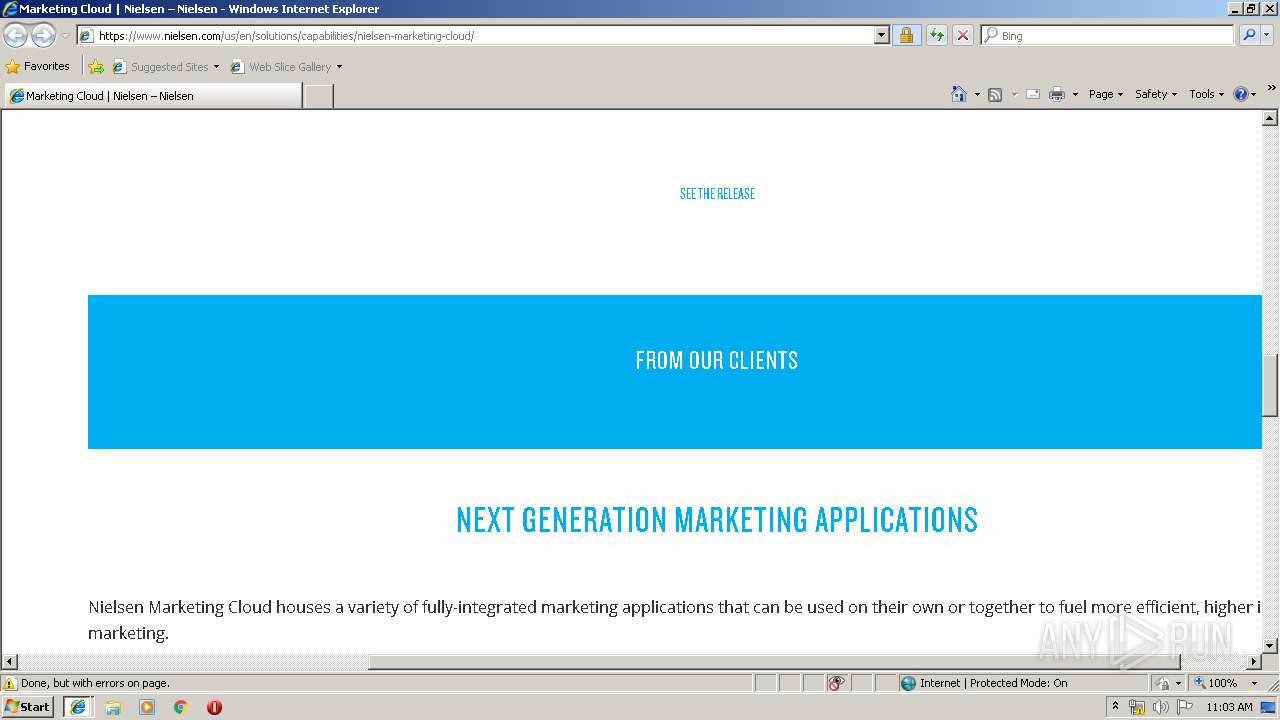Click the 11:03 AM system clock
The image size is (1280, 720).
click(1229, 707)
